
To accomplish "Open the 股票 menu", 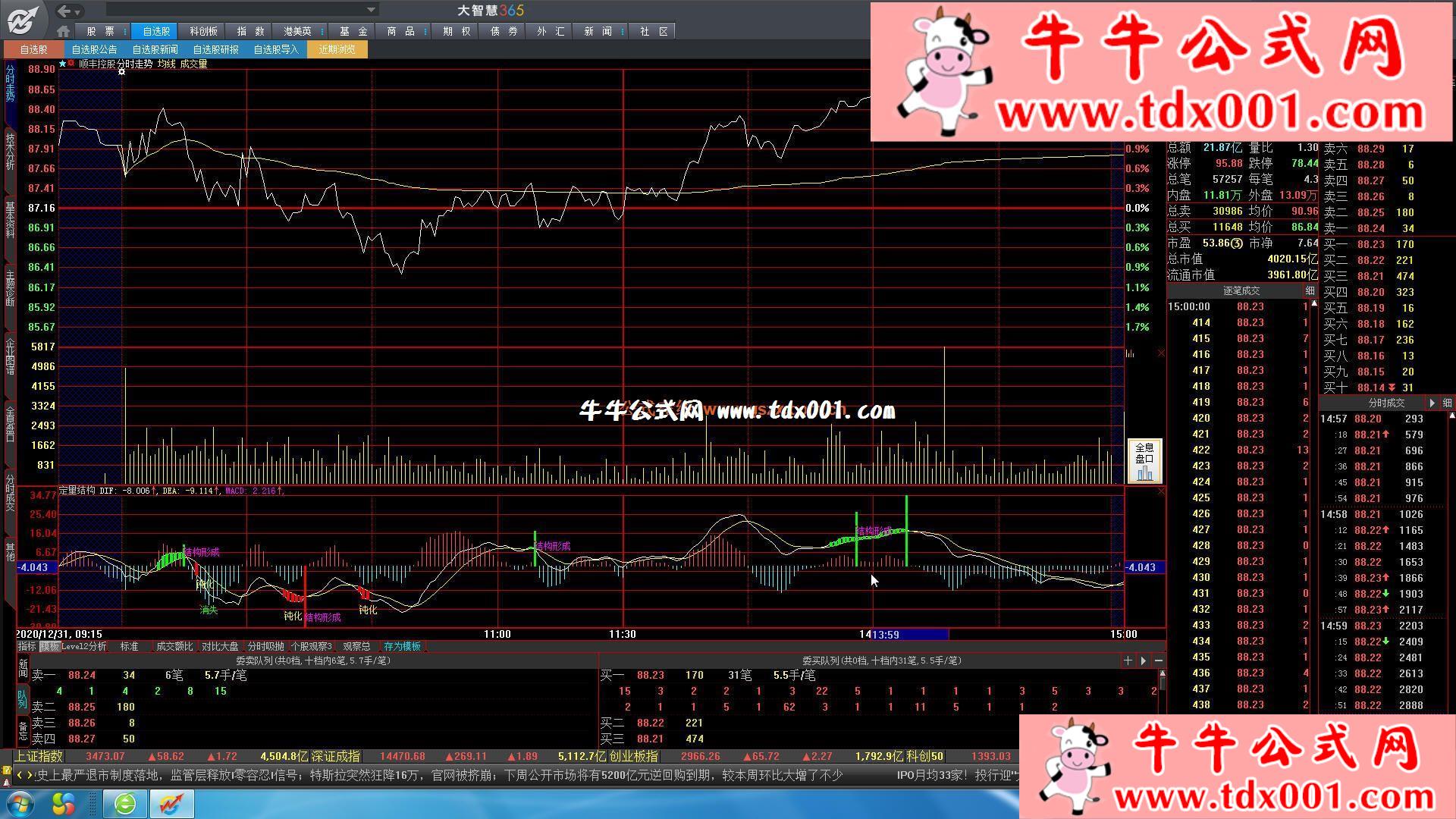I will click(x=100, y=31).
